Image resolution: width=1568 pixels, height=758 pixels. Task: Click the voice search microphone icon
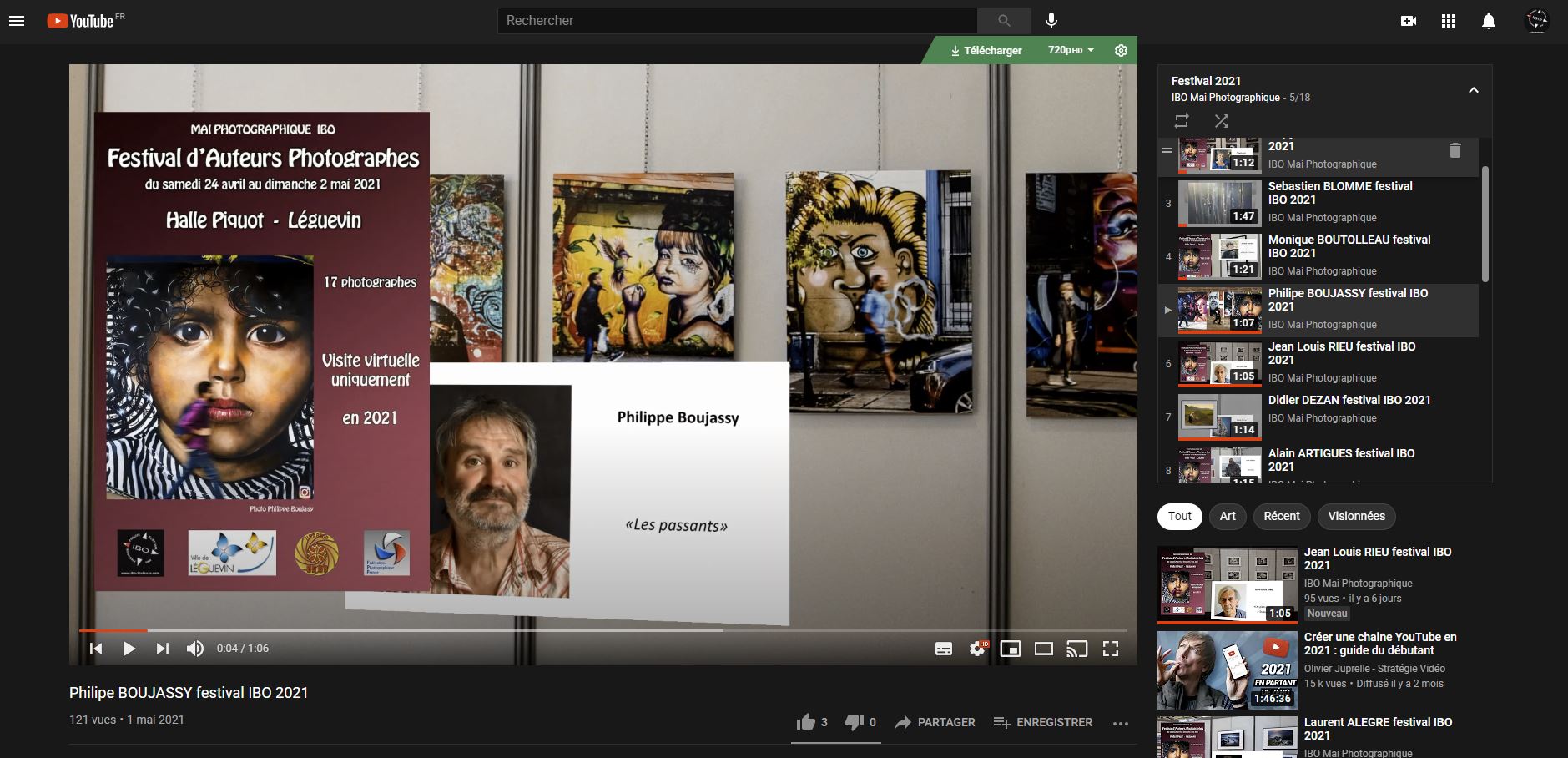pyautogui.click(x=1051, y=21)
